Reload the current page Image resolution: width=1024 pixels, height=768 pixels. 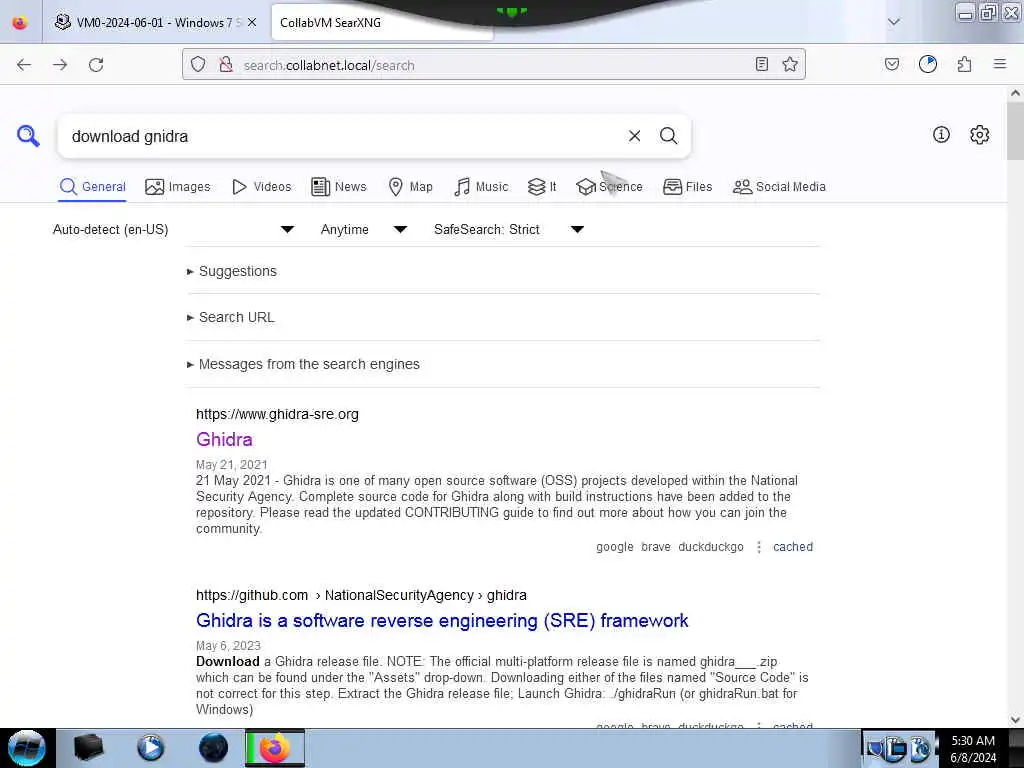(x=96, y=65)
